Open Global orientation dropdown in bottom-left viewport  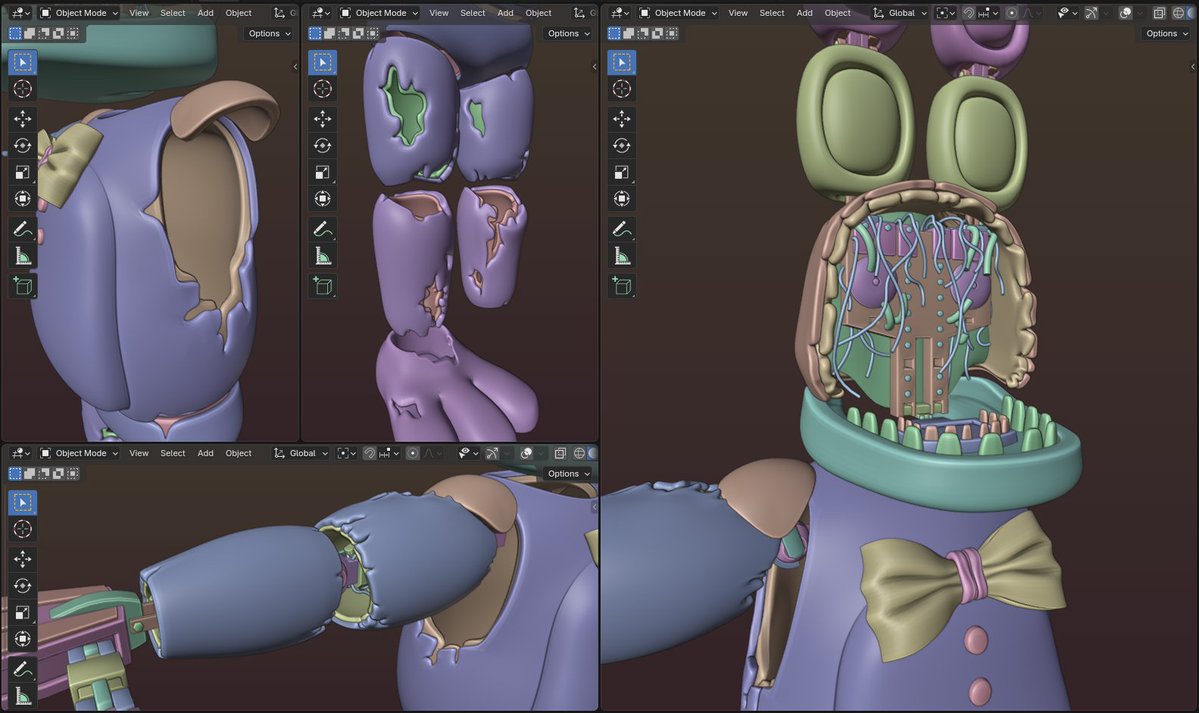[x=301, y=453]
